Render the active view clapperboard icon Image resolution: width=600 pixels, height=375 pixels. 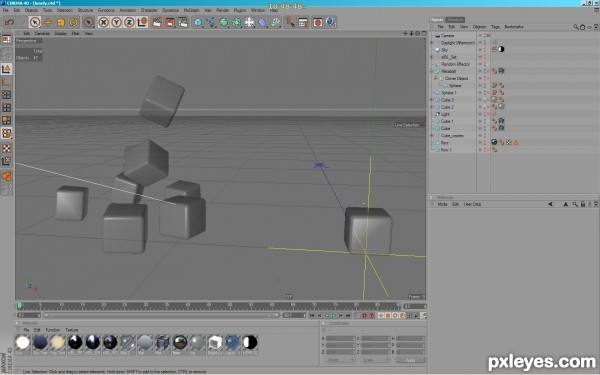pos(157,22)
